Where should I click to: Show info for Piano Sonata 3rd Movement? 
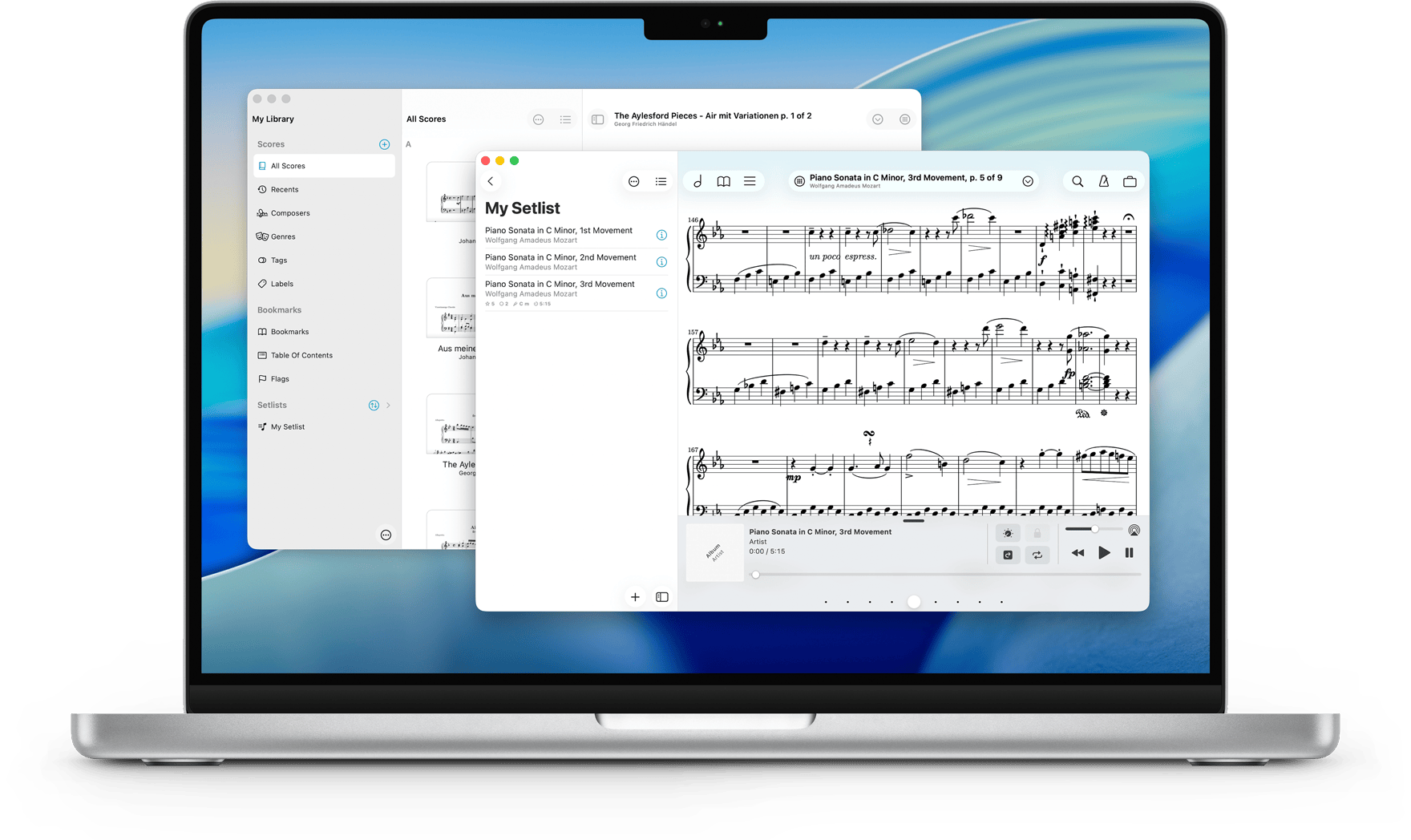(661, 293)
